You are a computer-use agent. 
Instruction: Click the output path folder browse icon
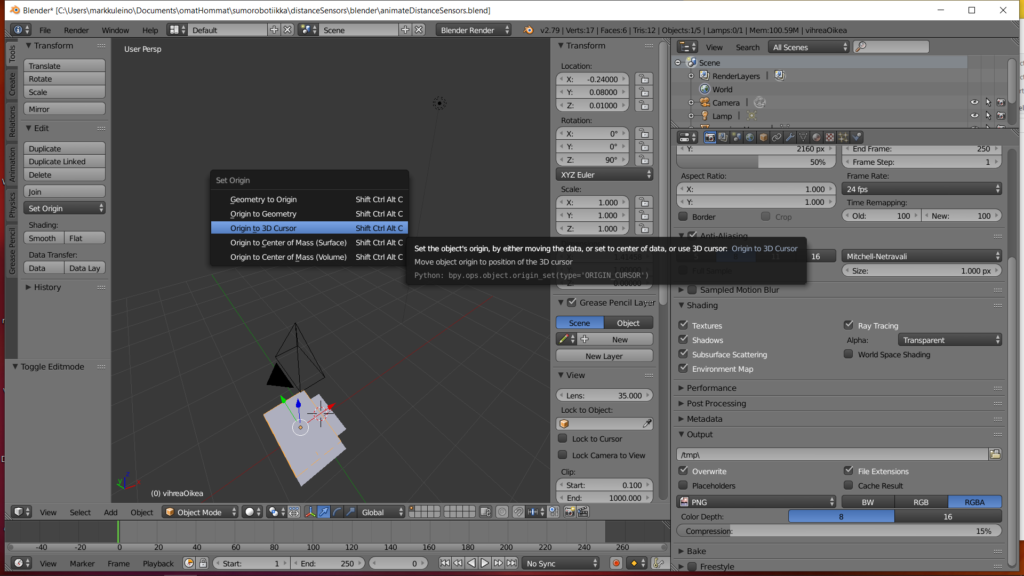click(994, 454)
